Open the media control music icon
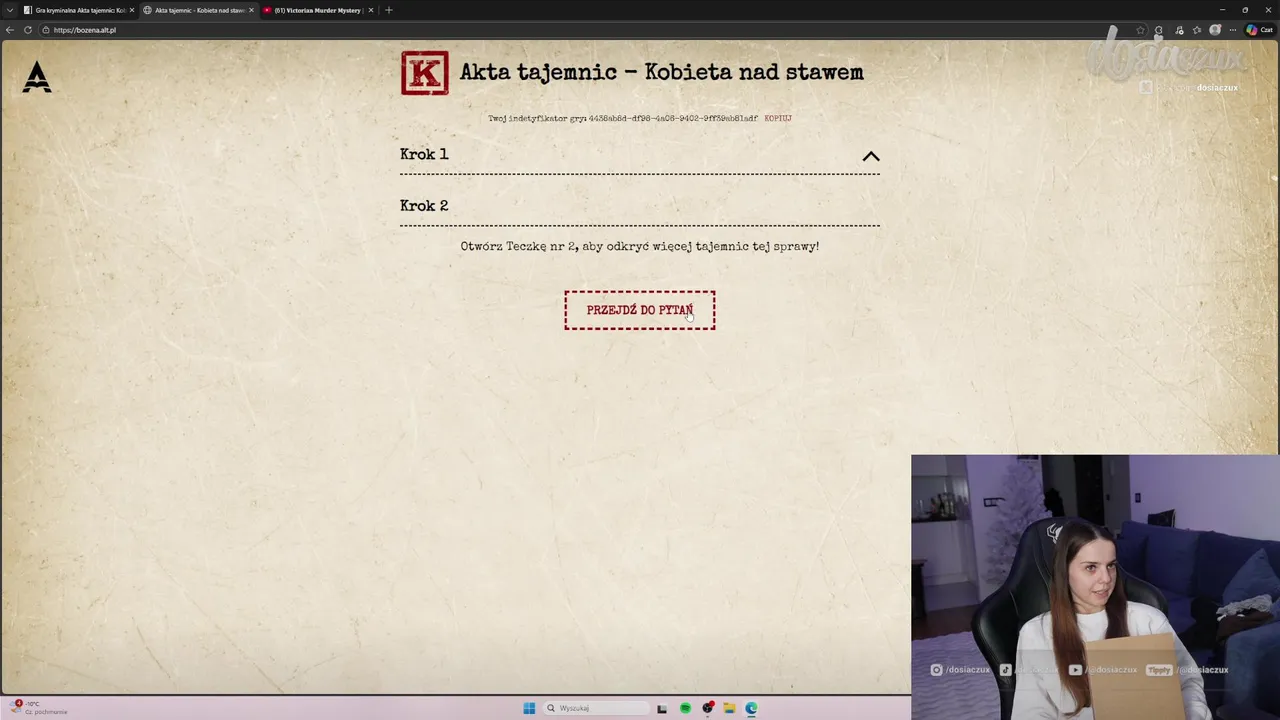Screen dimensions: 1280x720 pyautogui.click(x=1179, y=30)
